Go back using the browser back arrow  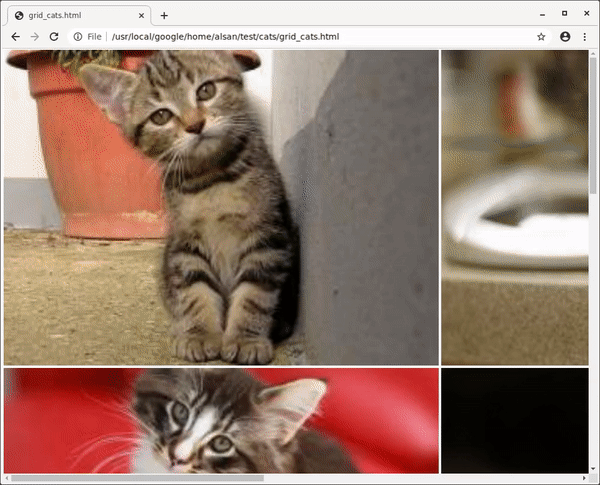coord(15,37)
